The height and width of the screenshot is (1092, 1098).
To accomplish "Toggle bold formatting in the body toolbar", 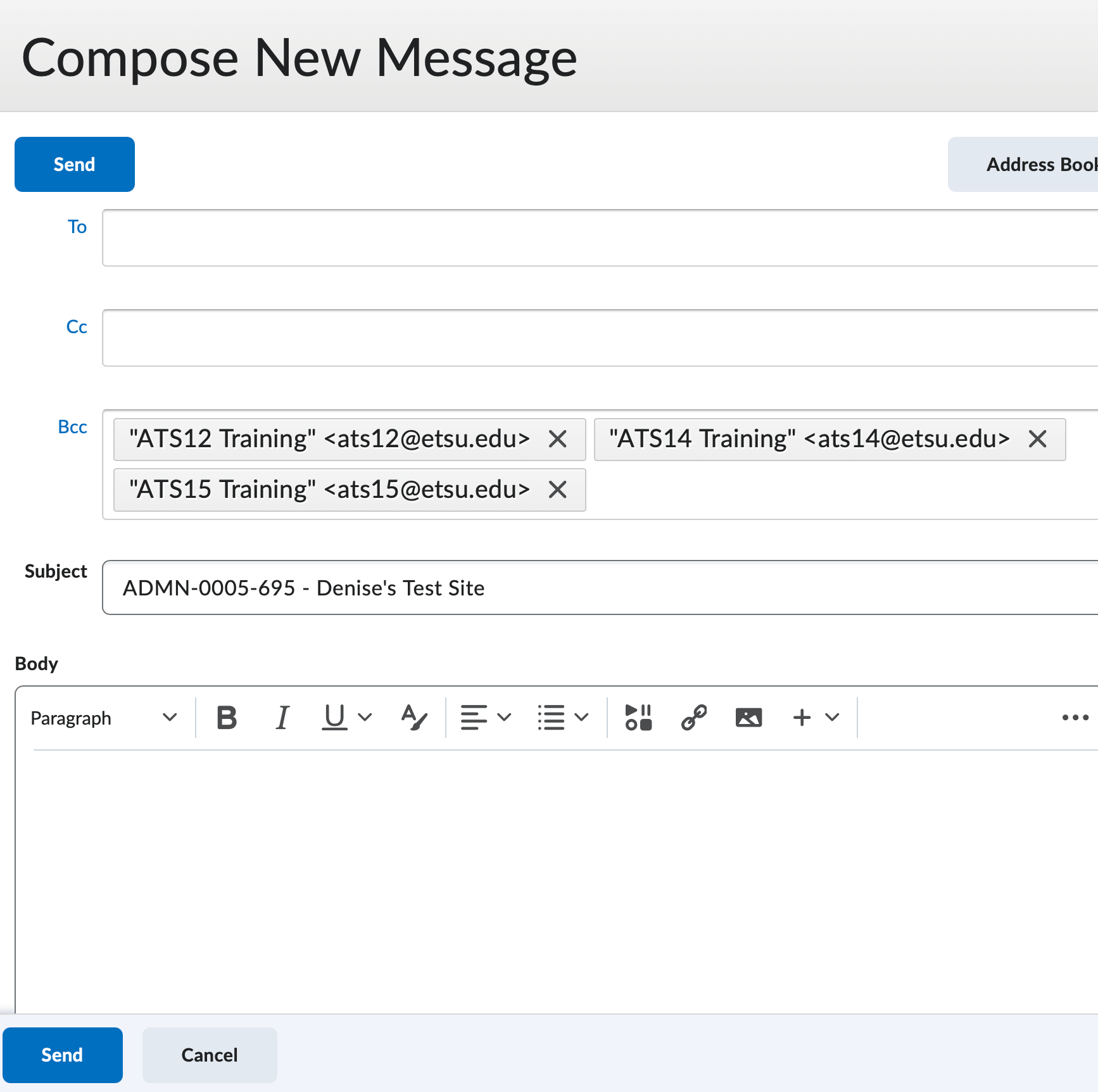I will pos(227,717).
